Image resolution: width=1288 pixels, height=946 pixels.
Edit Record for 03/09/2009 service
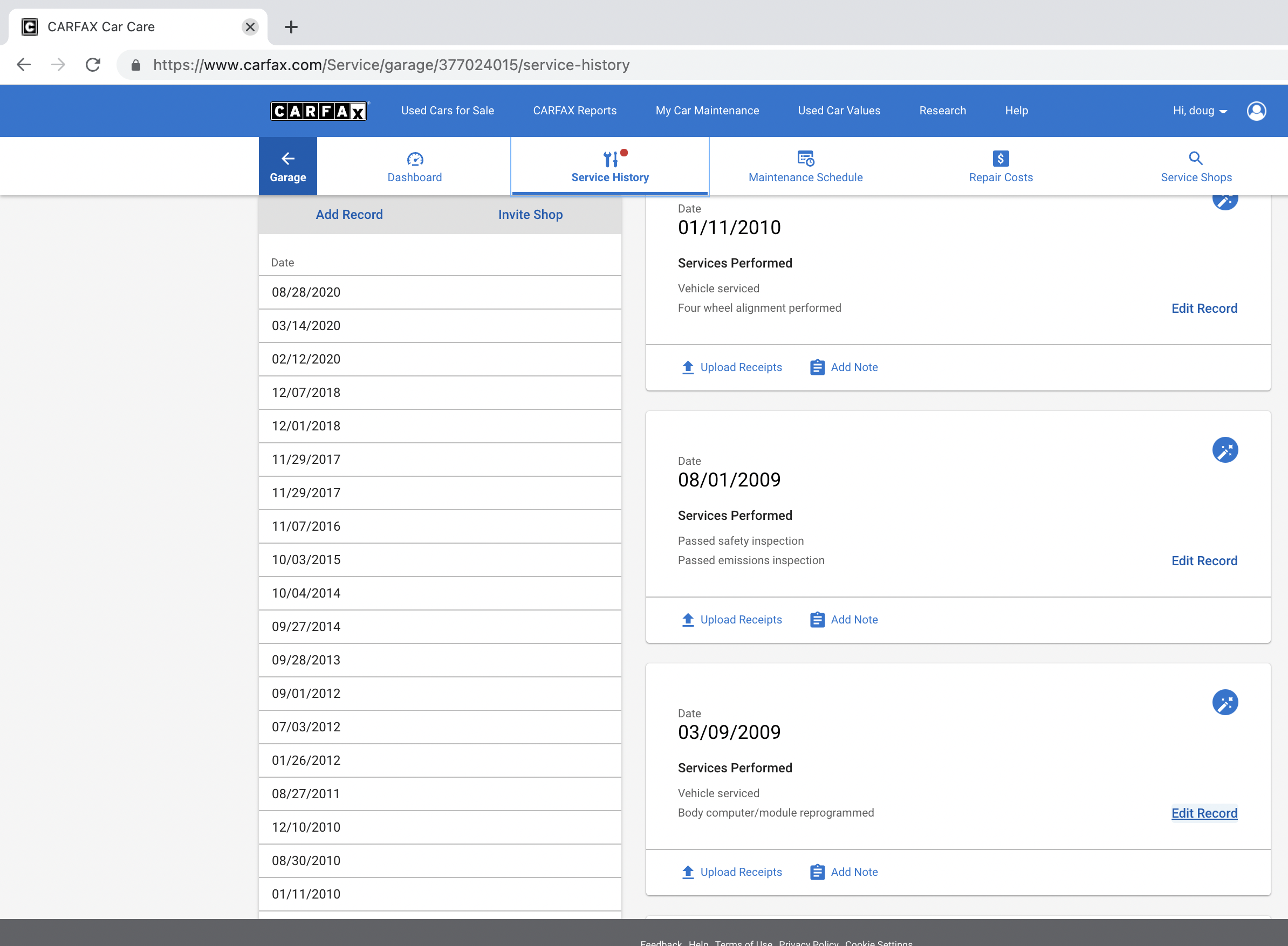coord(1204,814)
